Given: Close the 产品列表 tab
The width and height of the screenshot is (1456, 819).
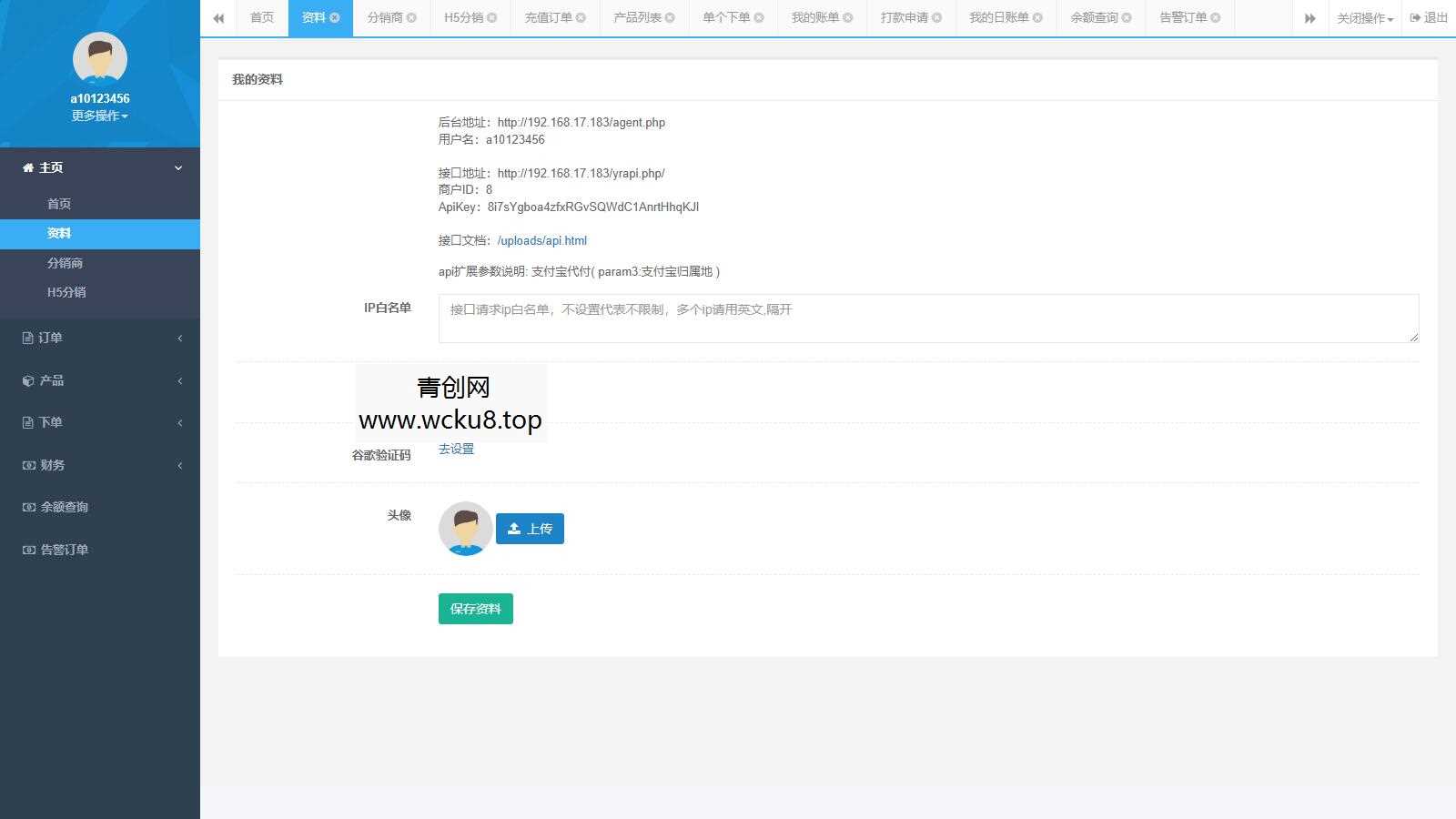Looking at the screenshot, I should [671, 15].
